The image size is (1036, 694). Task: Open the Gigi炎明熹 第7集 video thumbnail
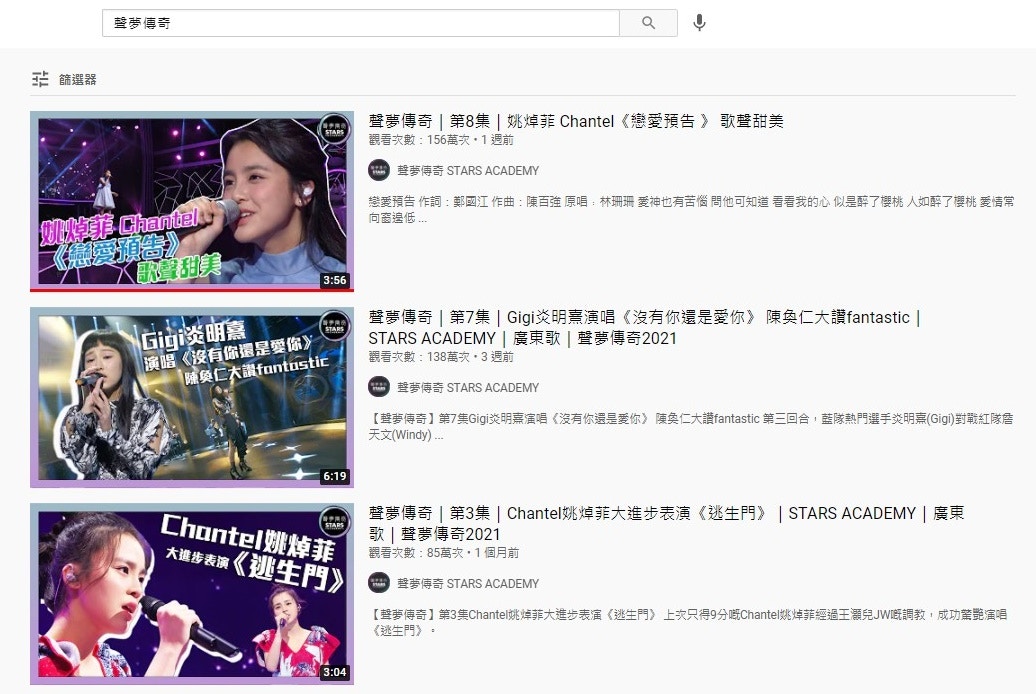click(191, 396)
